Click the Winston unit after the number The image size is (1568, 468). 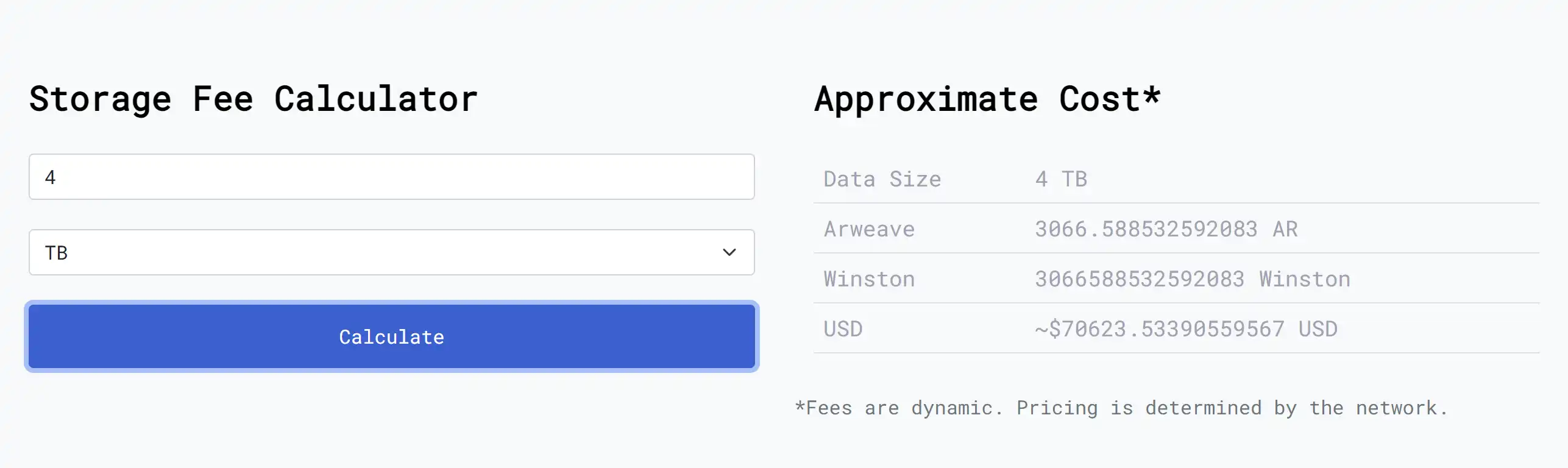click(1304, 279)
